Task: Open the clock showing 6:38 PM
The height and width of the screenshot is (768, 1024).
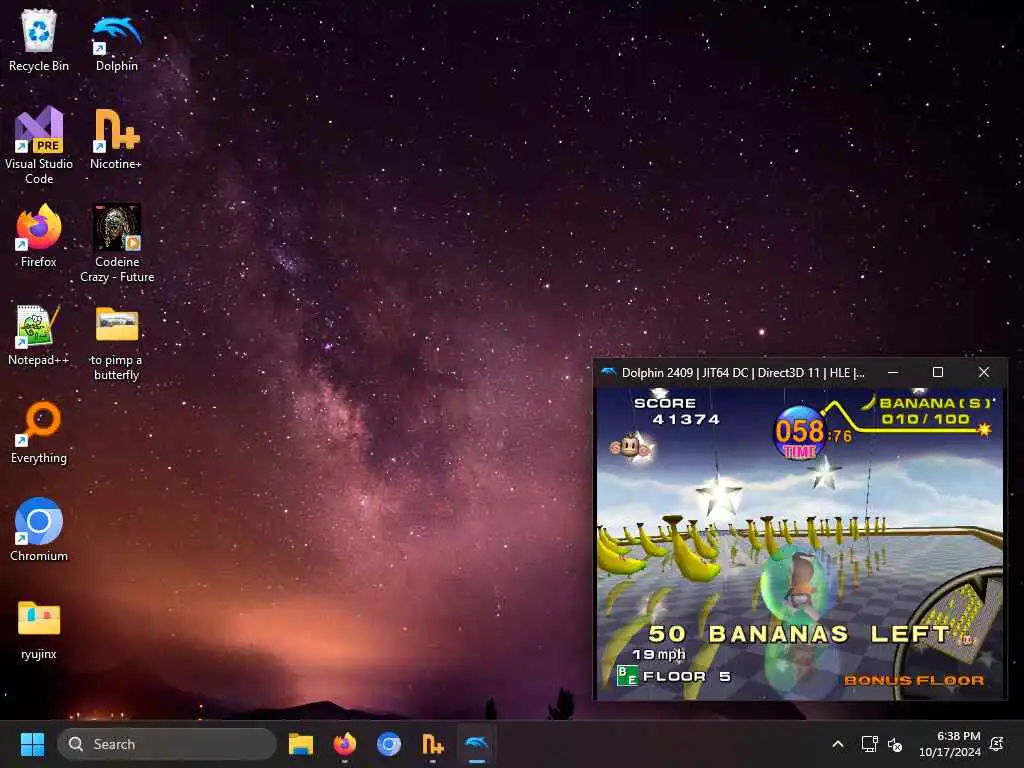Action: point(950,744)
